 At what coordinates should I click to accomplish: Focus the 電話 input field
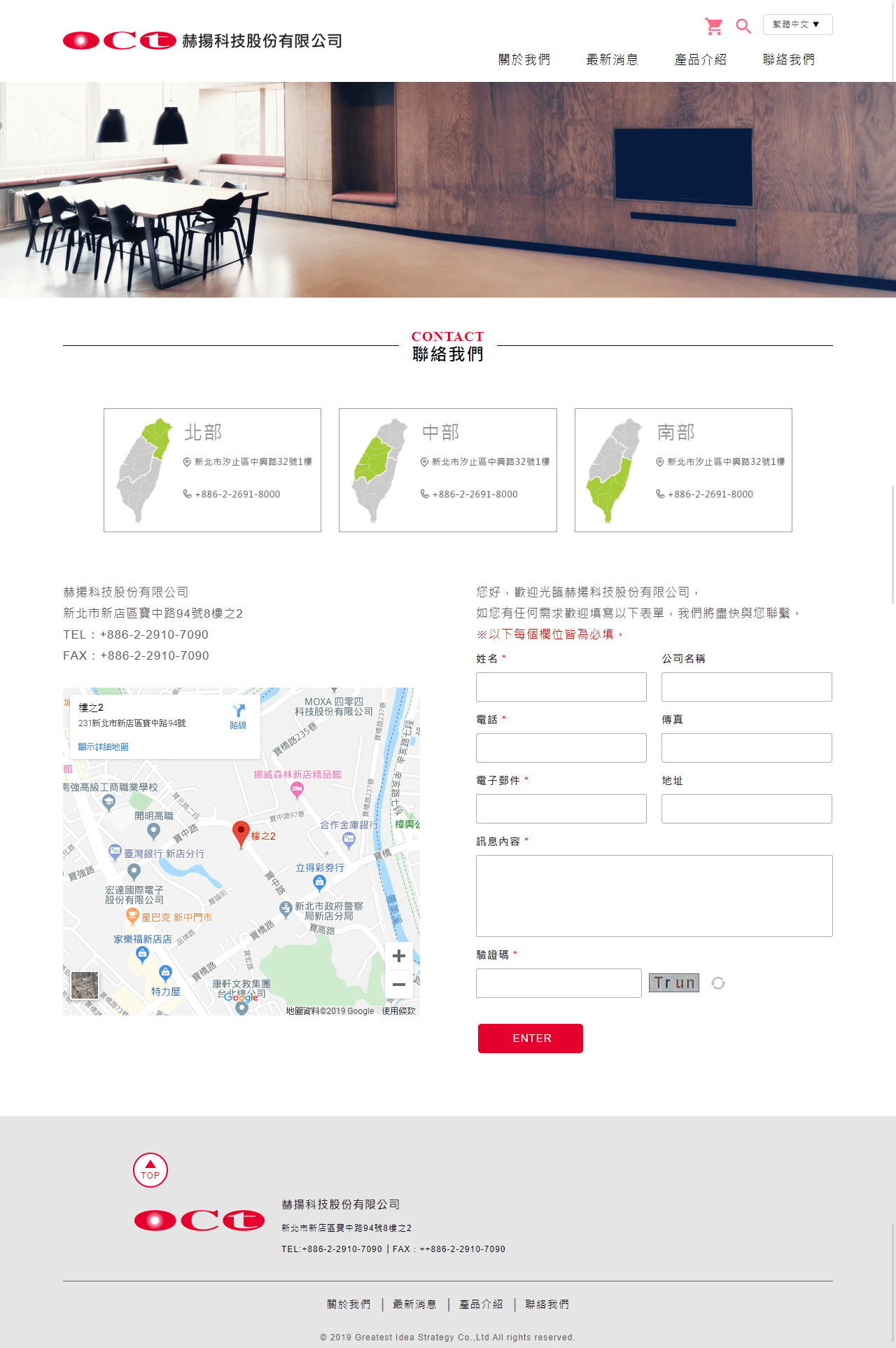coord(561,748)
